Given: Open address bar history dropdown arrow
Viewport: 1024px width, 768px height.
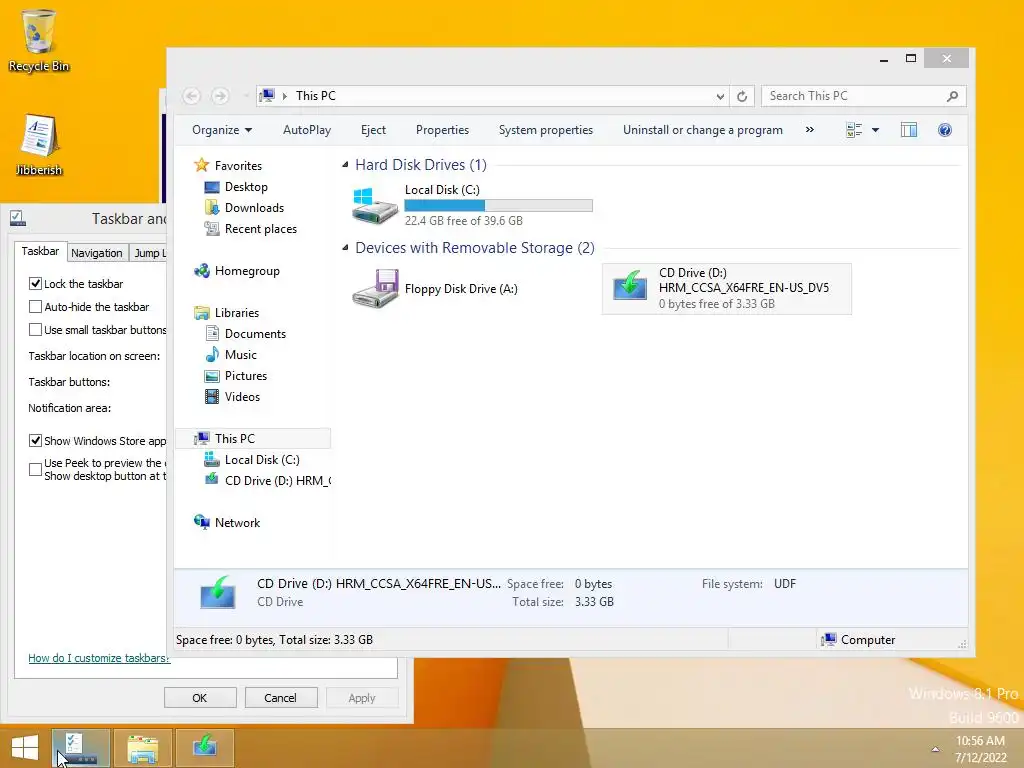Looking at the screenshot, I should coord(720,96).
